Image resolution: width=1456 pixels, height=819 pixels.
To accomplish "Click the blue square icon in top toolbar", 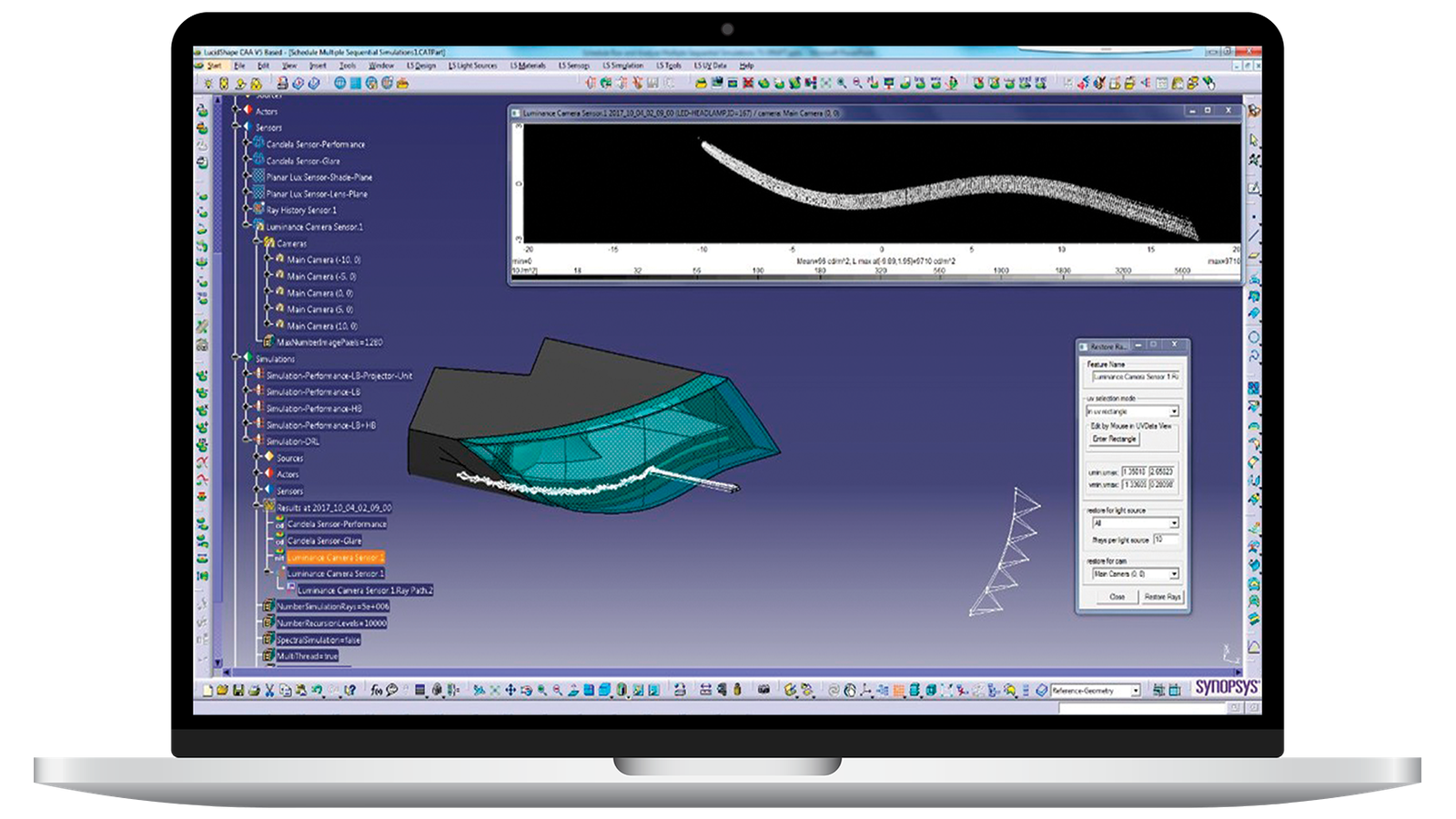I will coord(355,84).
